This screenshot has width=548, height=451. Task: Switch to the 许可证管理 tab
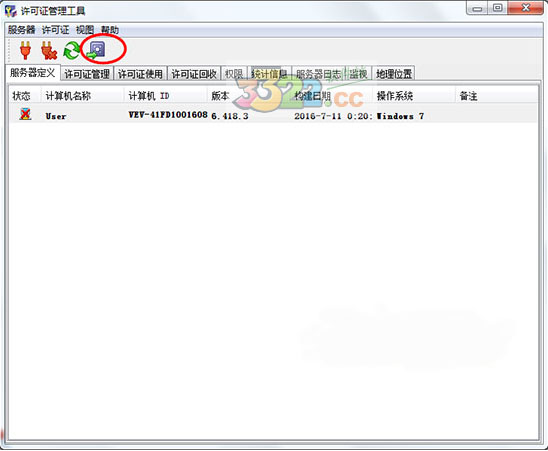(x=87, y=74)
